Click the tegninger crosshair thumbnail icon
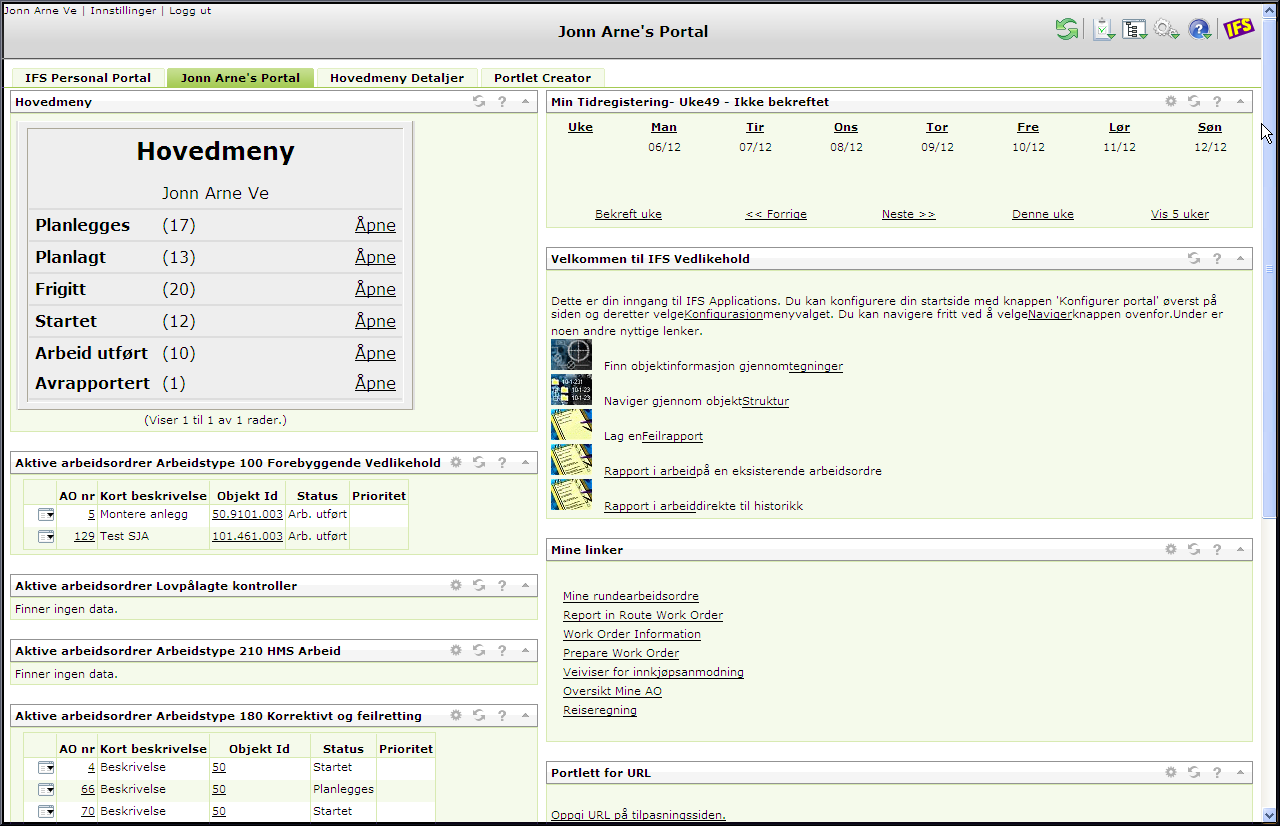Viewport: 1280px width, 826px height. point(571,355)
